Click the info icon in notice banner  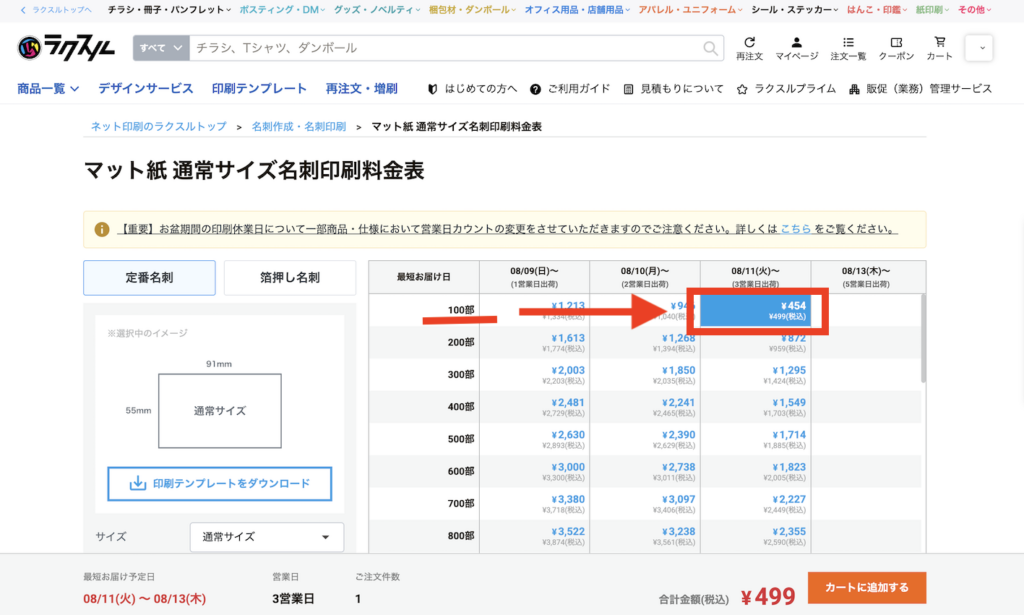pos(101,229)
